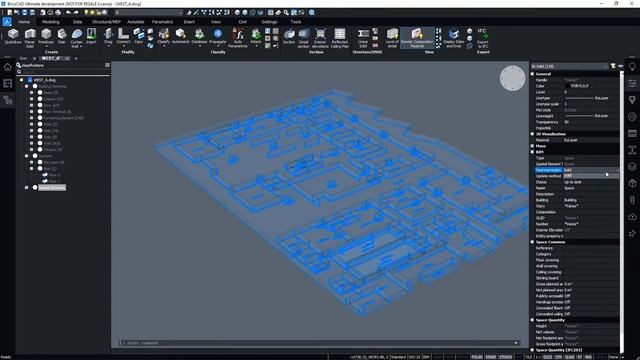Select the Connect tool
Image resolution: width=640 pixels, height=360 pixels.
coord(123,37)
